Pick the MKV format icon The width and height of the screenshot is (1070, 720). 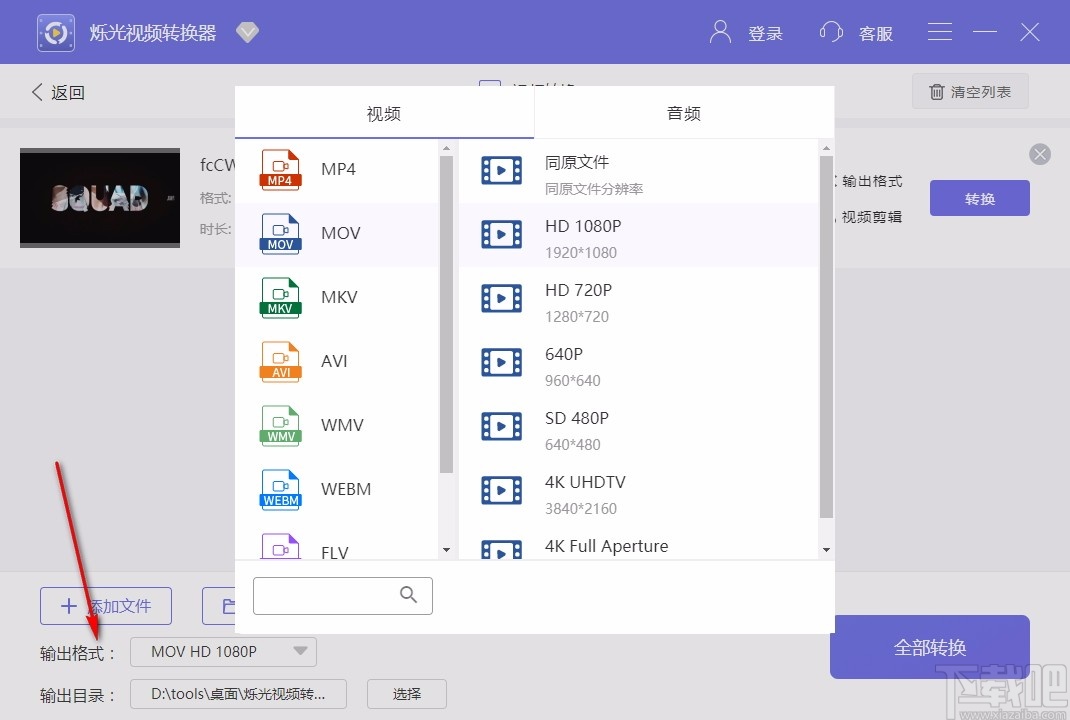(279, 297)
